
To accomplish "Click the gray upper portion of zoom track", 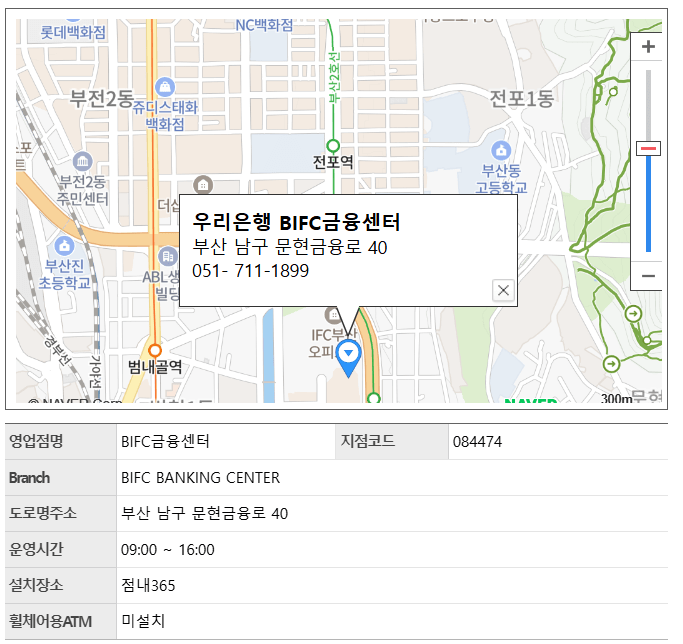I will (x=648, y=105).
